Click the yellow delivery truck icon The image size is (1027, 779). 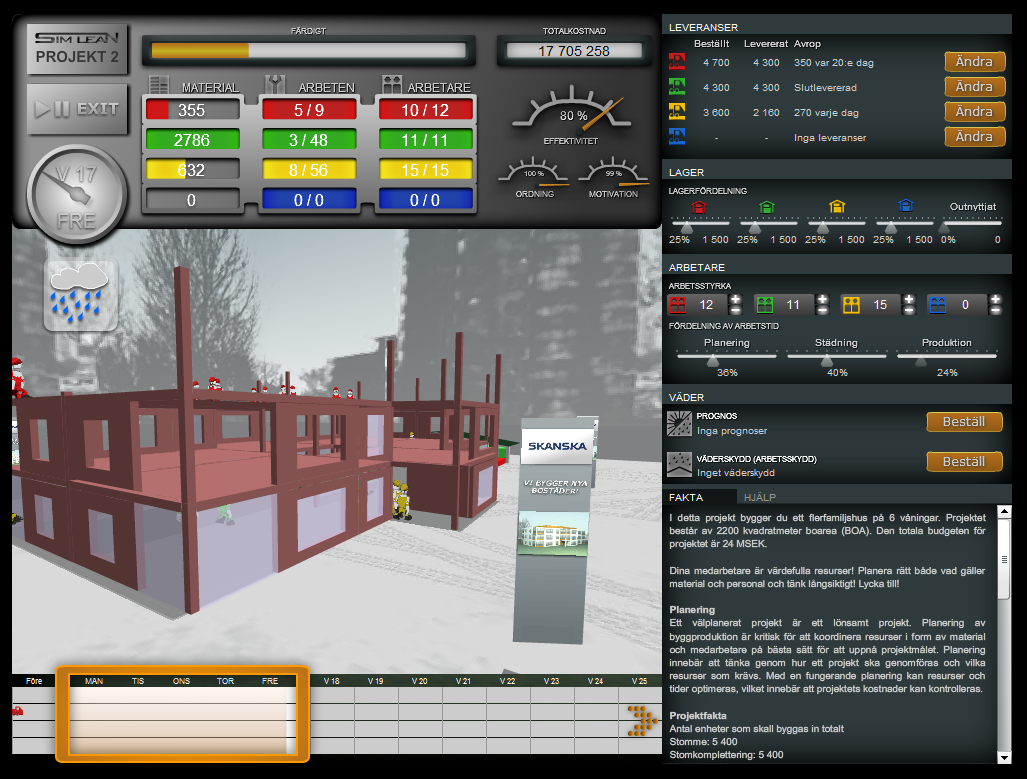677,112
